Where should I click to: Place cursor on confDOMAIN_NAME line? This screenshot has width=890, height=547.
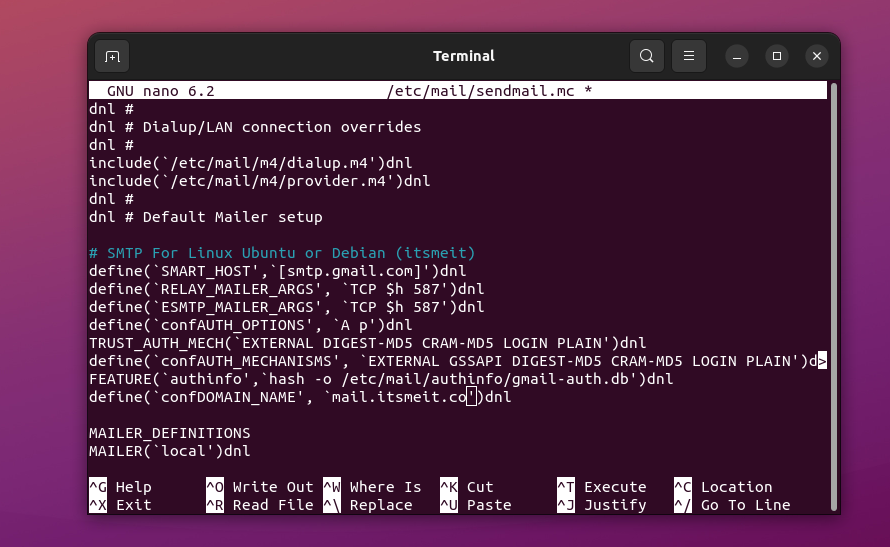299,397
